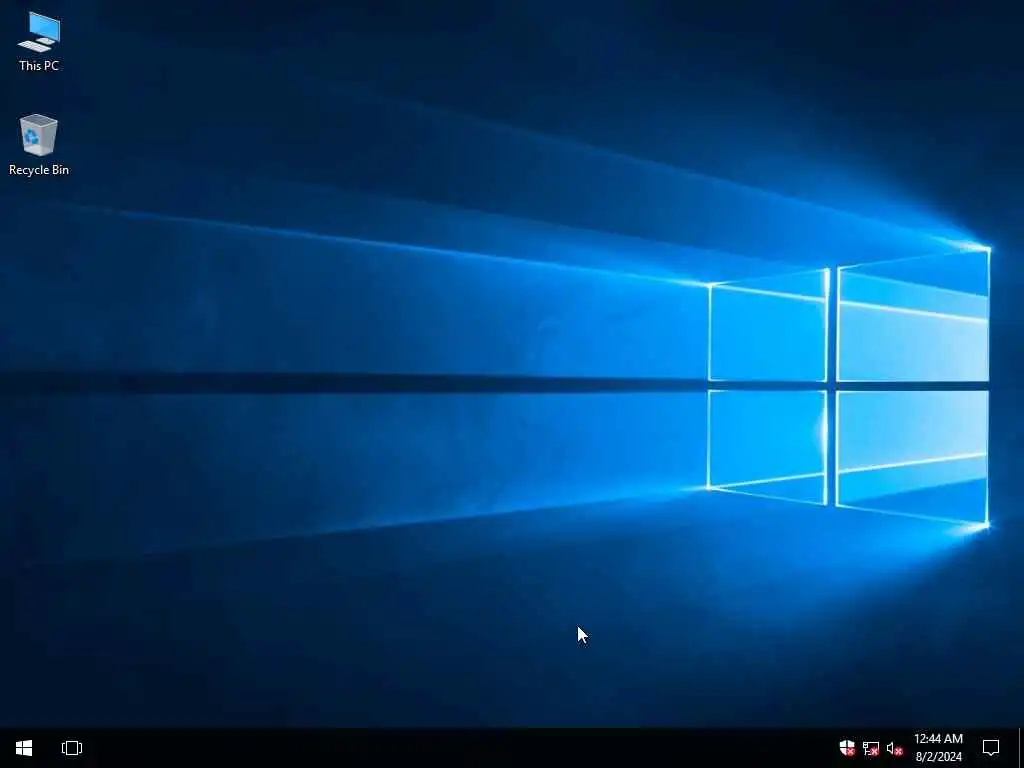Click the muted volume tray icon

coord(894,748)
